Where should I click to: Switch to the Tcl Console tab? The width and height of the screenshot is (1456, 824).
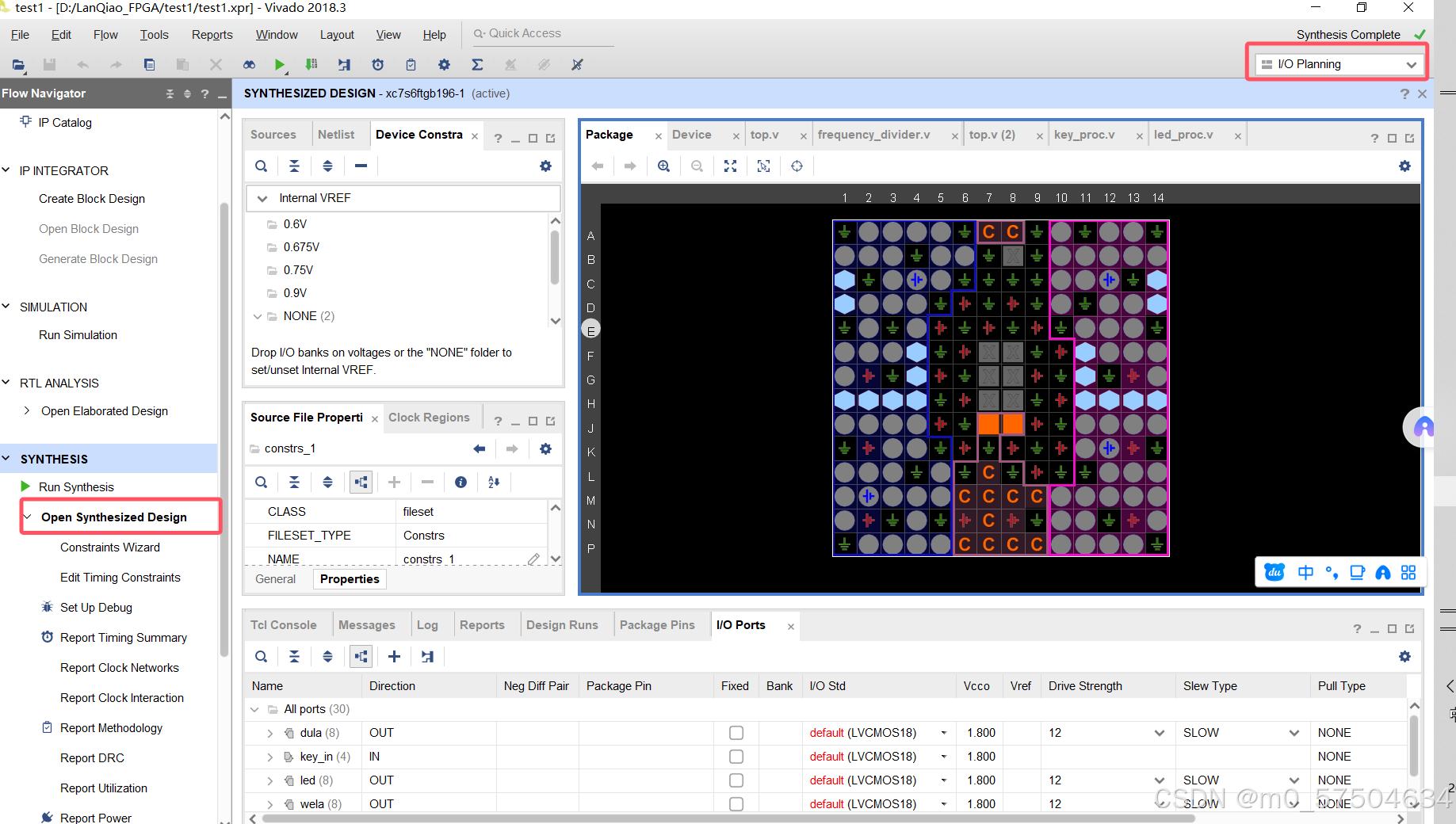click(x=284, y=625)
